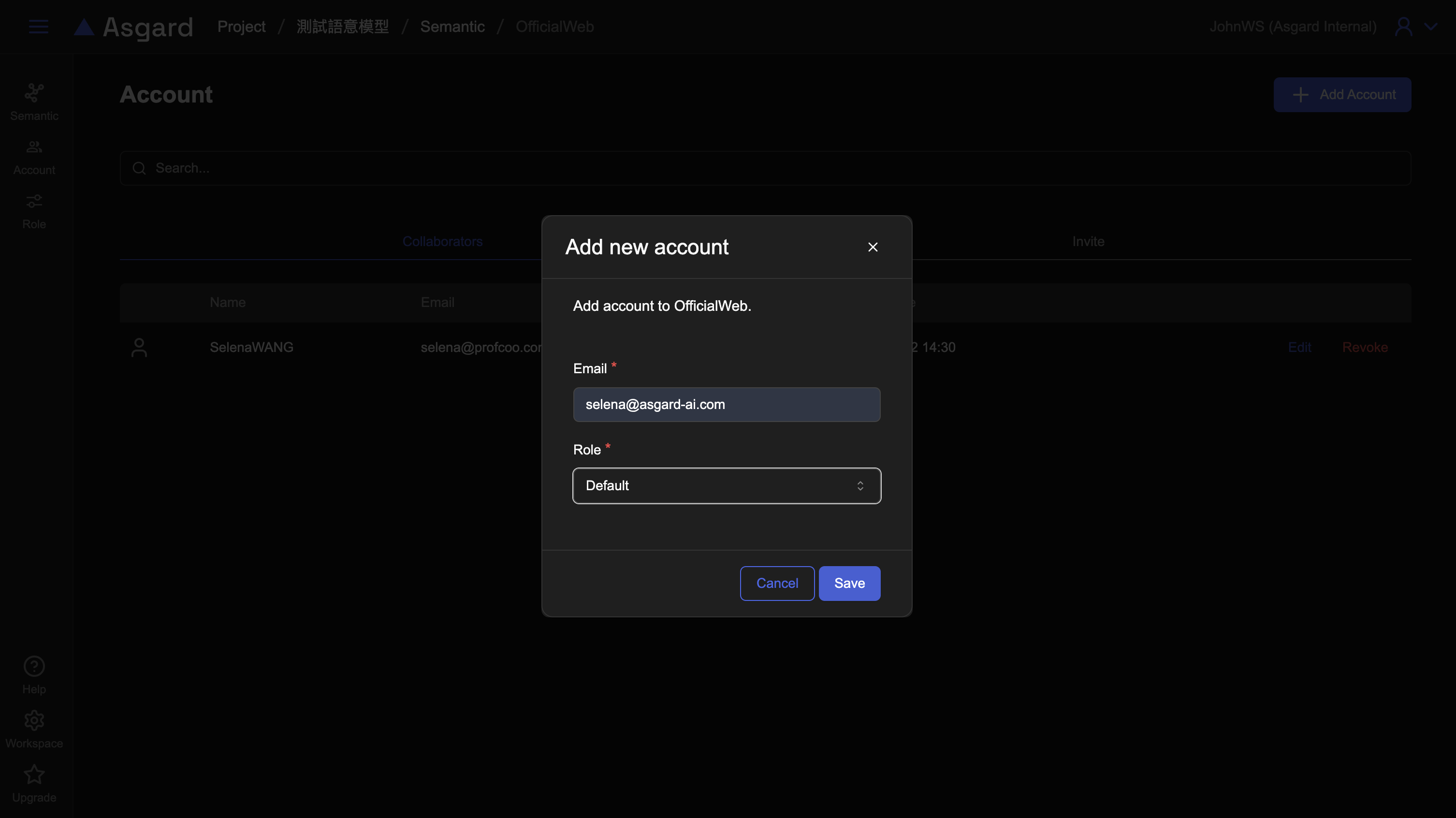This screenshot has width=1456, height=818.
Task: Switch to the Invite tab
Action: (x=1088, y=241)
